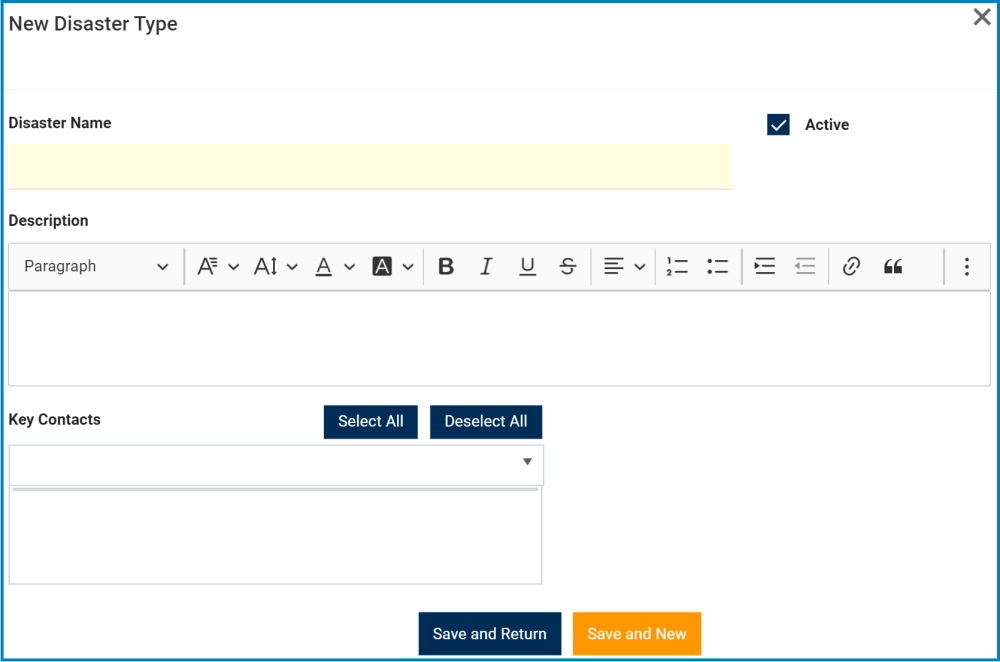Expand the Key Contacts dropdown

[x=527, y=462]
